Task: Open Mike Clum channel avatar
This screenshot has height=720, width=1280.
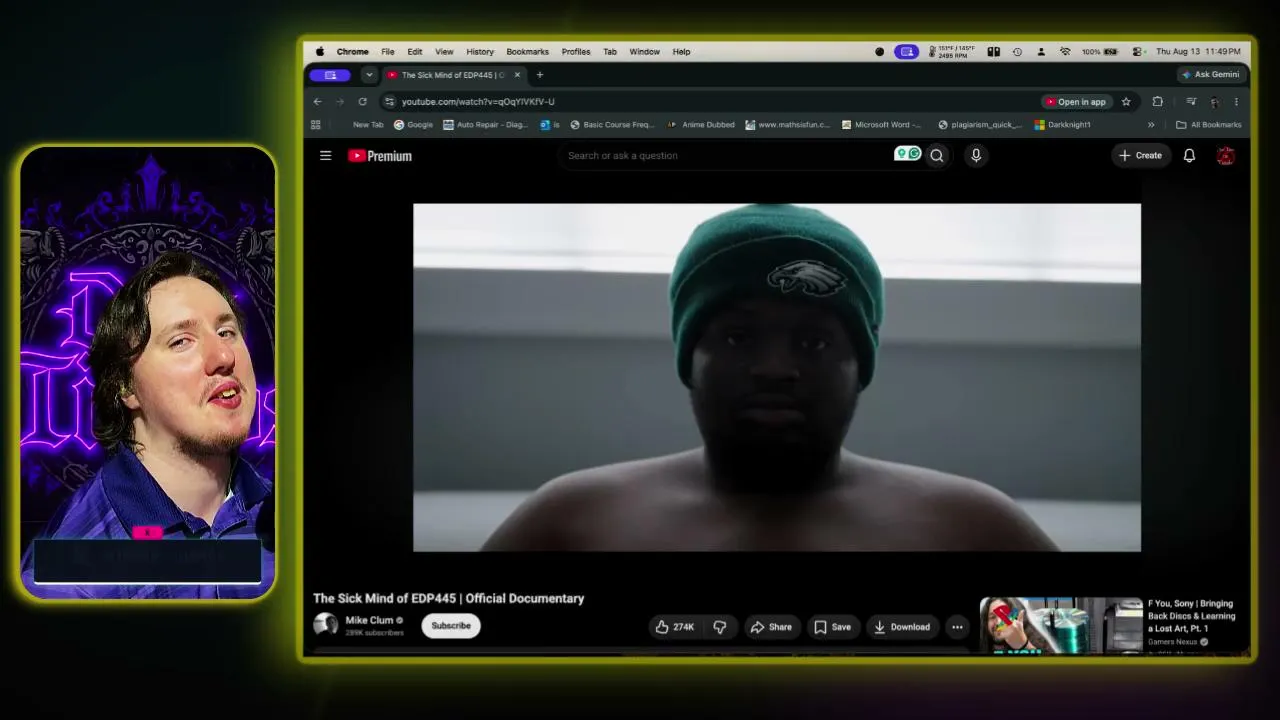Action: tap(325, 626)
